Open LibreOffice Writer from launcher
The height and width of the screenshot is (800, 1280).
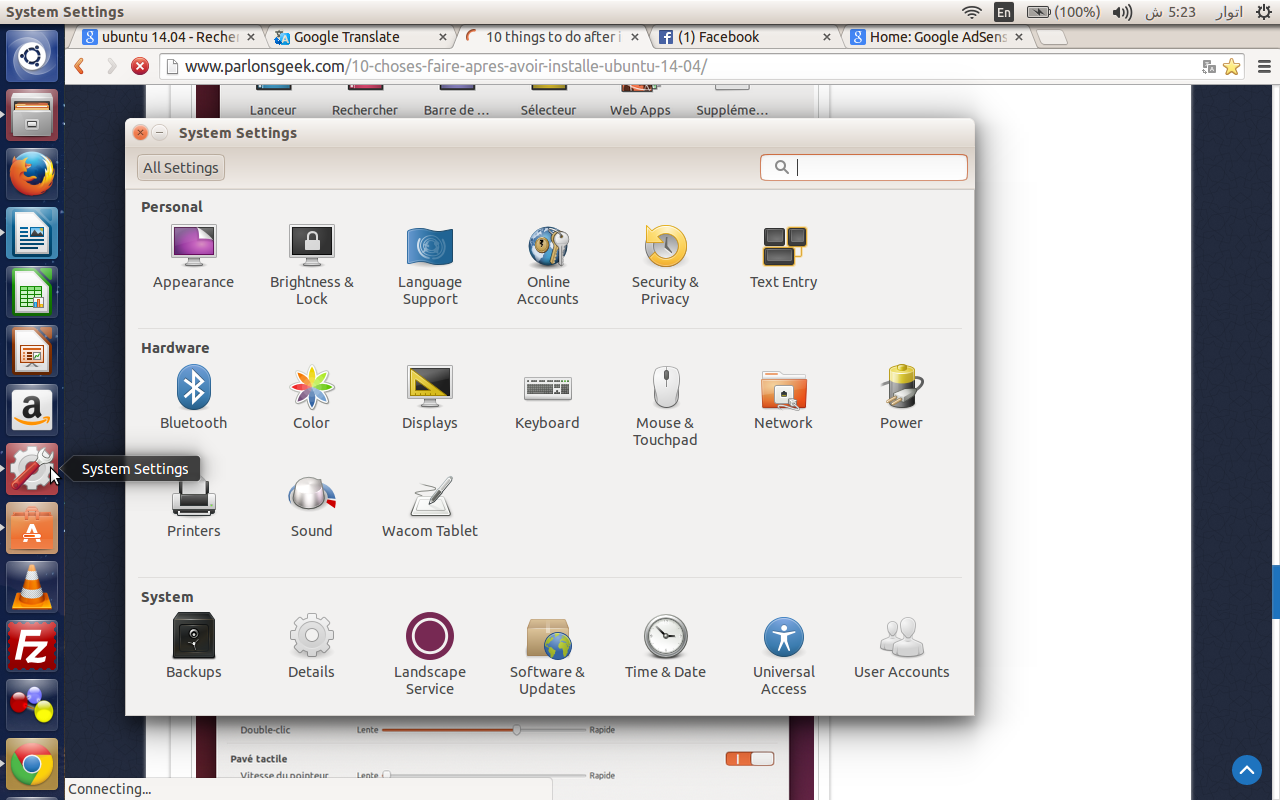tap(32, 233)
